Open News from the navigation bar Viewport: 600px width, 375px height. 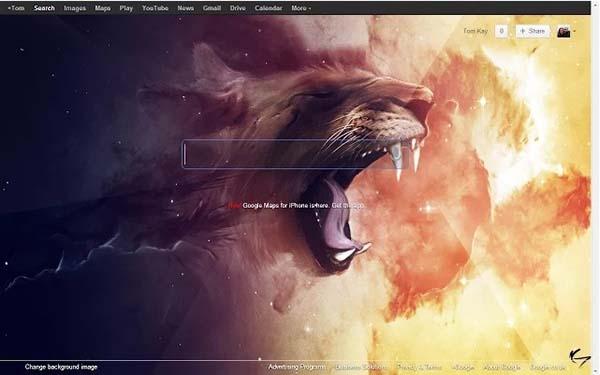click(x=185, y=8)
